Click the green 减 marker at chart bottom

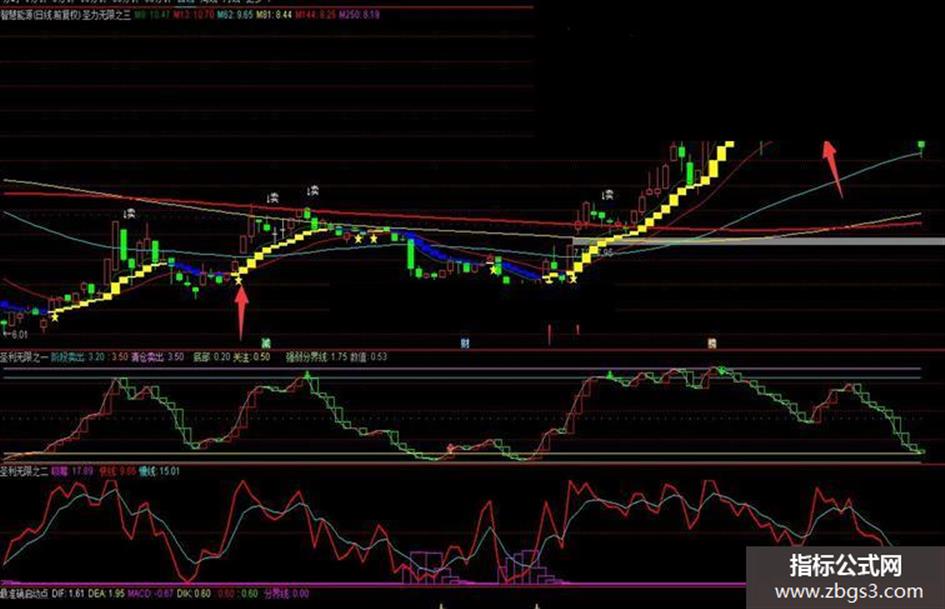[266, 343]
